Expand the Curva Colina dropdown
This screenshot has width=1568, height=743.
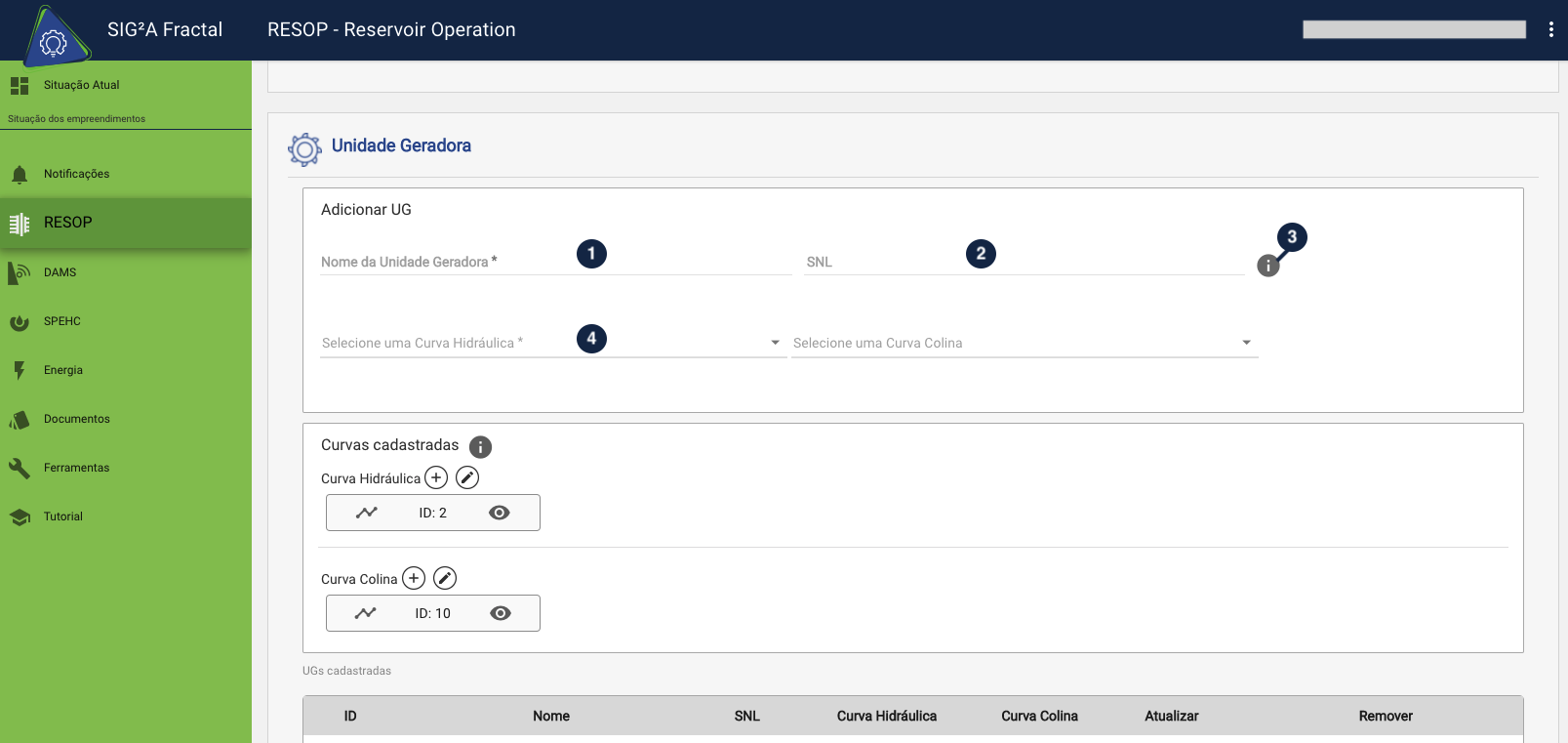[x=1246, y=343]
